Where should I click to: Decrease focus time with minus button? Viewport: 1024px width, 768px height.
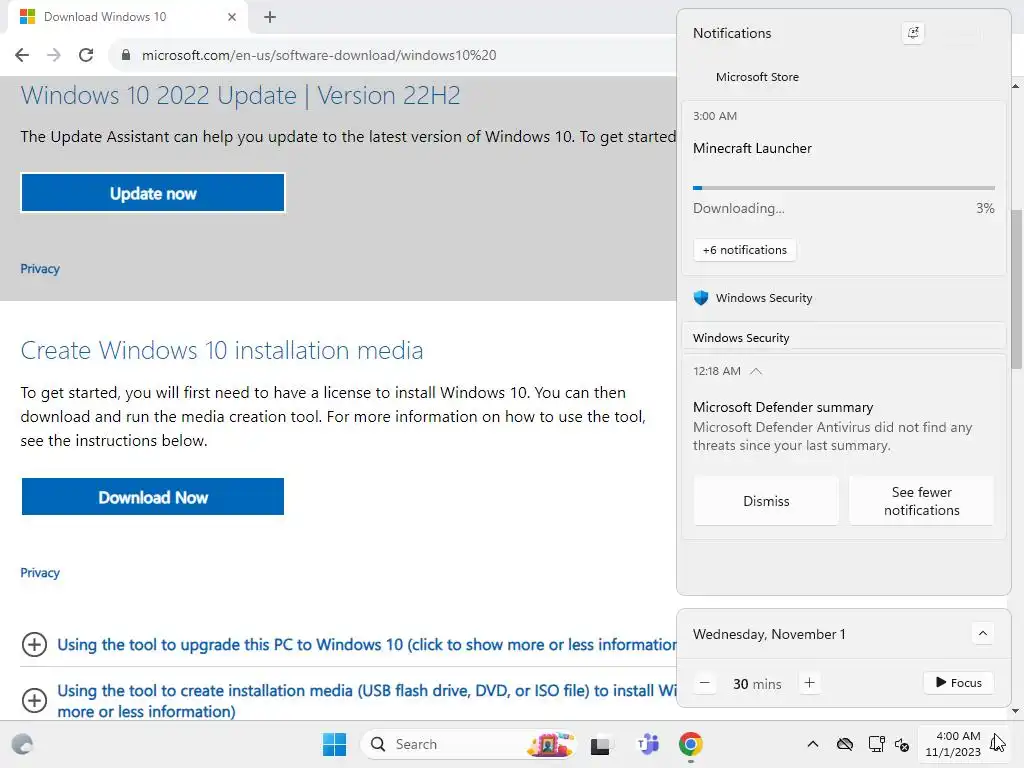click(704, 683)
